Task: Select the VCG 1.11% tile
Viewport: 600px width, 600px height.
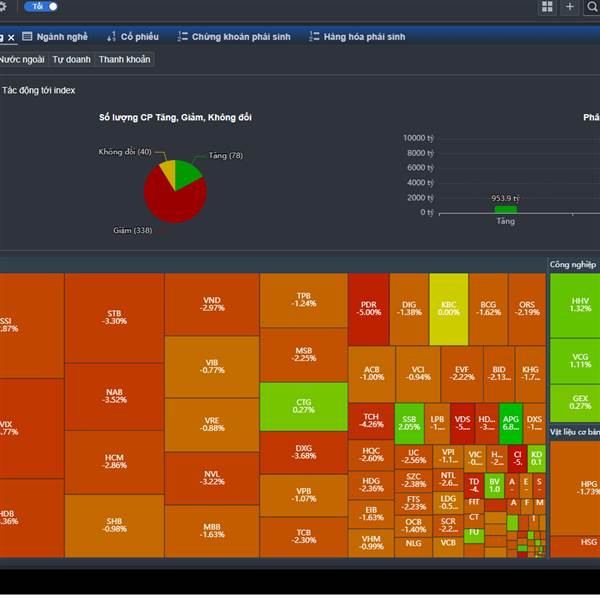Action: tap(575, 361)
